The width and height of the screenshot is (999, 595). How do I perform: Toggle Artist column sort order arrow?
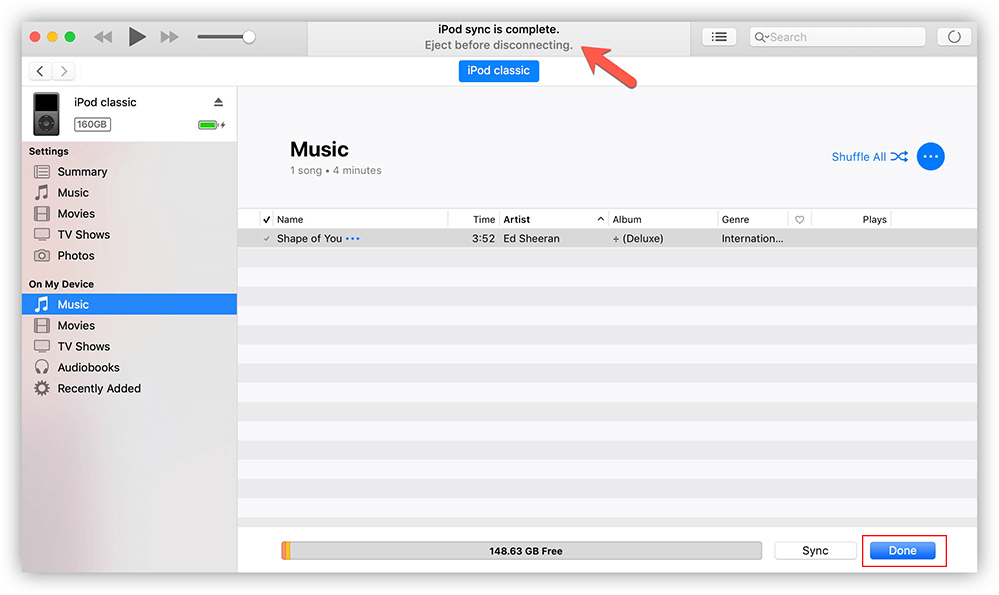[600, 219]
